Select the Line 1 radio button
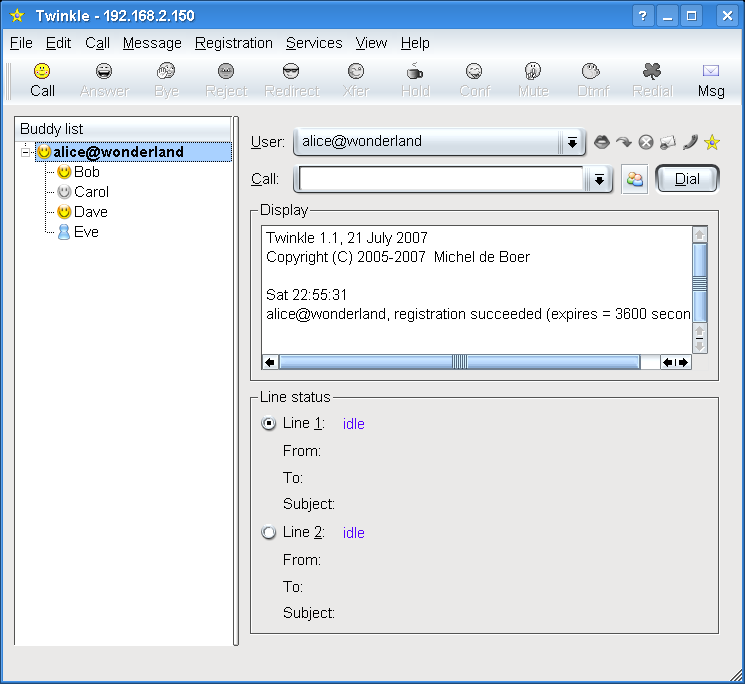 [x=268, y=424]
